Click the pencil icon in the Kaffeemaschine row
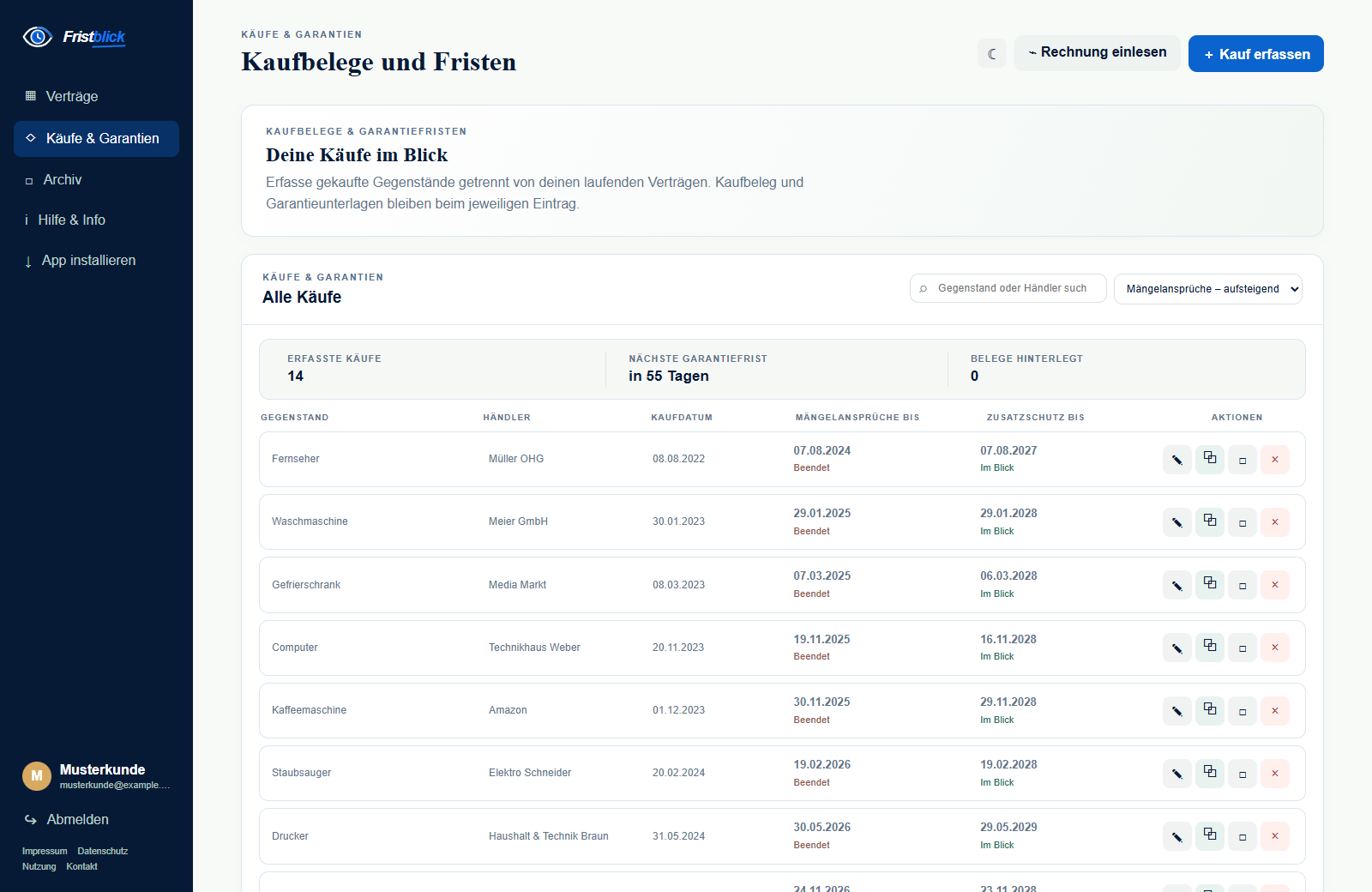 [1177, 711]
